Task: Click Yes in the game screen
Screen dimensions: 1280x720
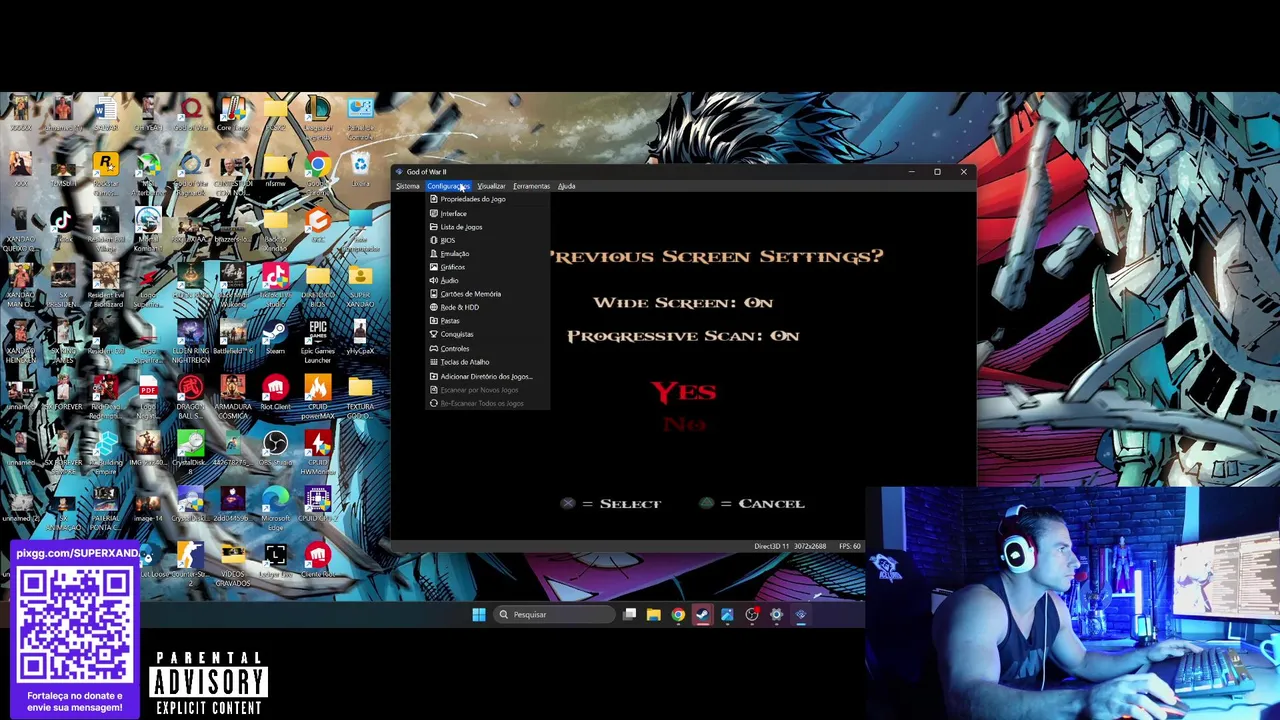Action: [x=684, y=392]
